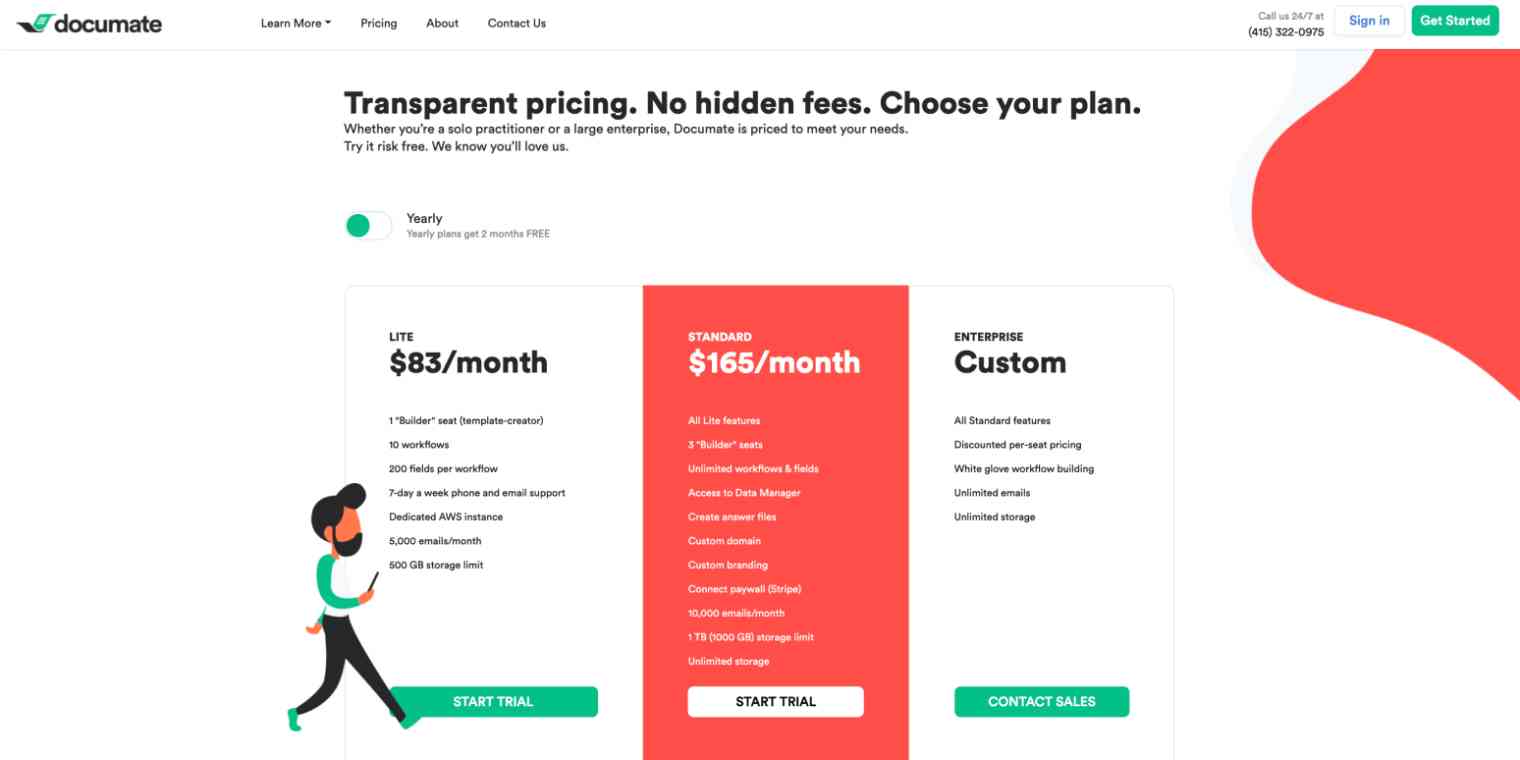Expand the Learn More dropdown

tap(295, 23)
